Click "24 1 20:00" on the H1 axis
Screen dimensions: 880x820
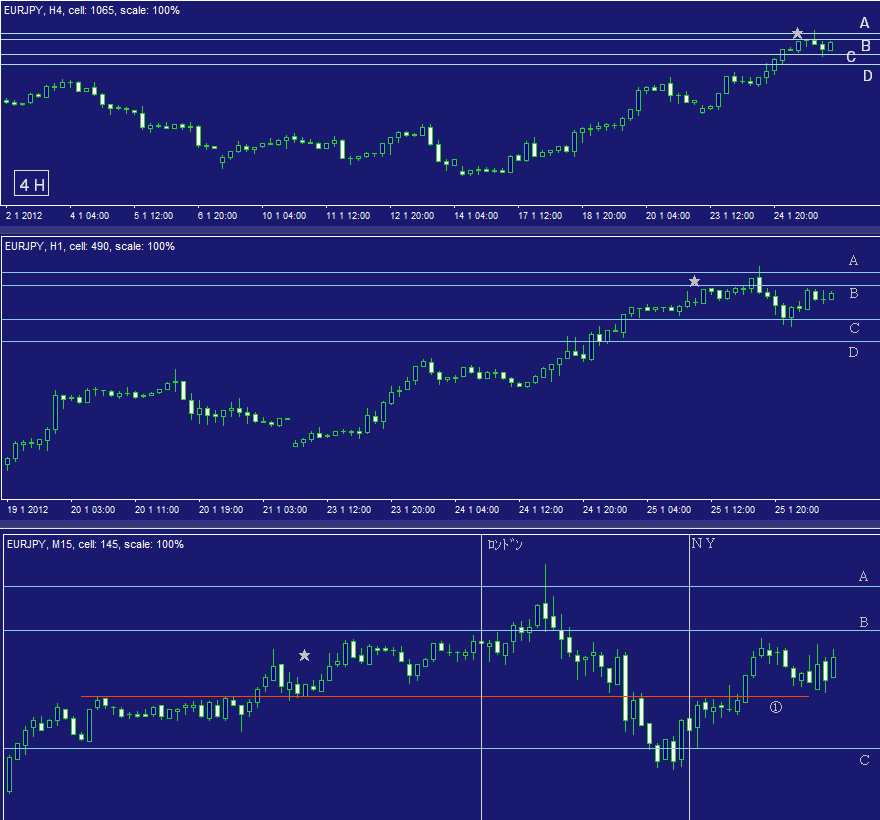[604, 510]
